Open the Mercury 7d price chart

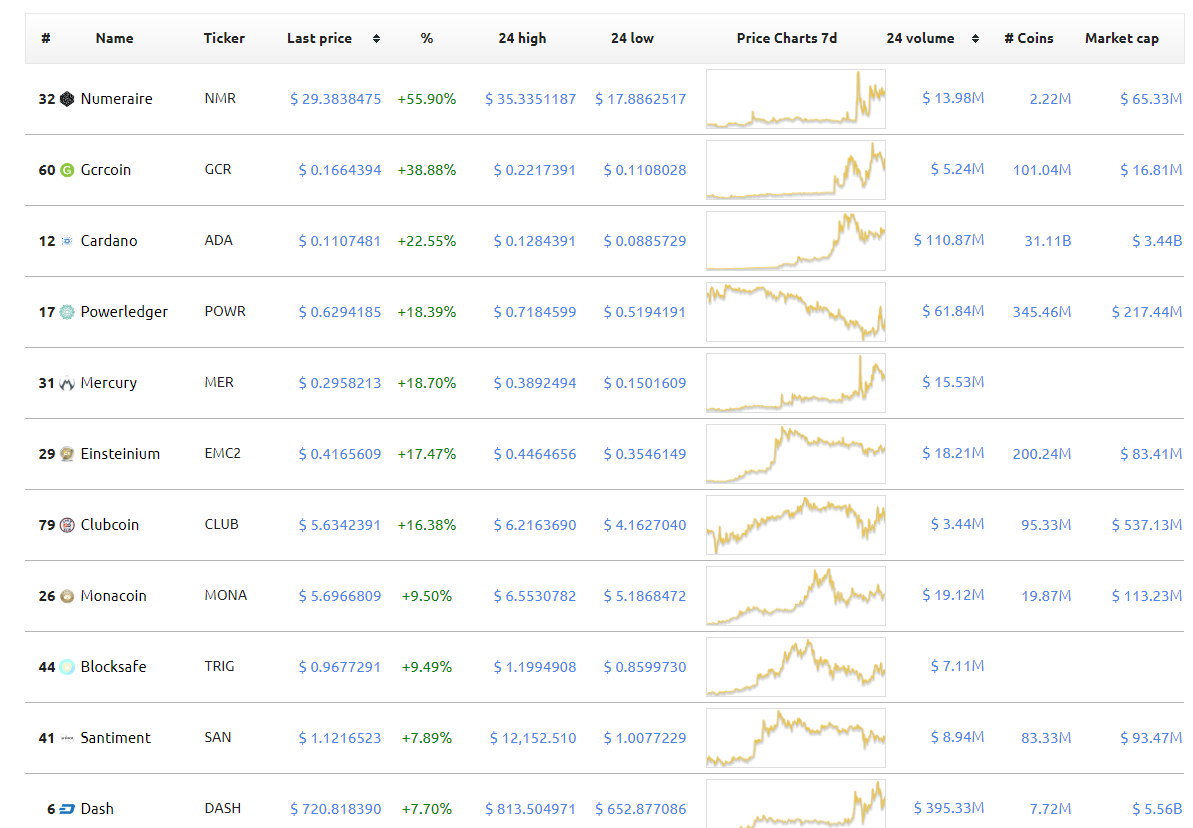pyautogui.click(x=796, y=383)
